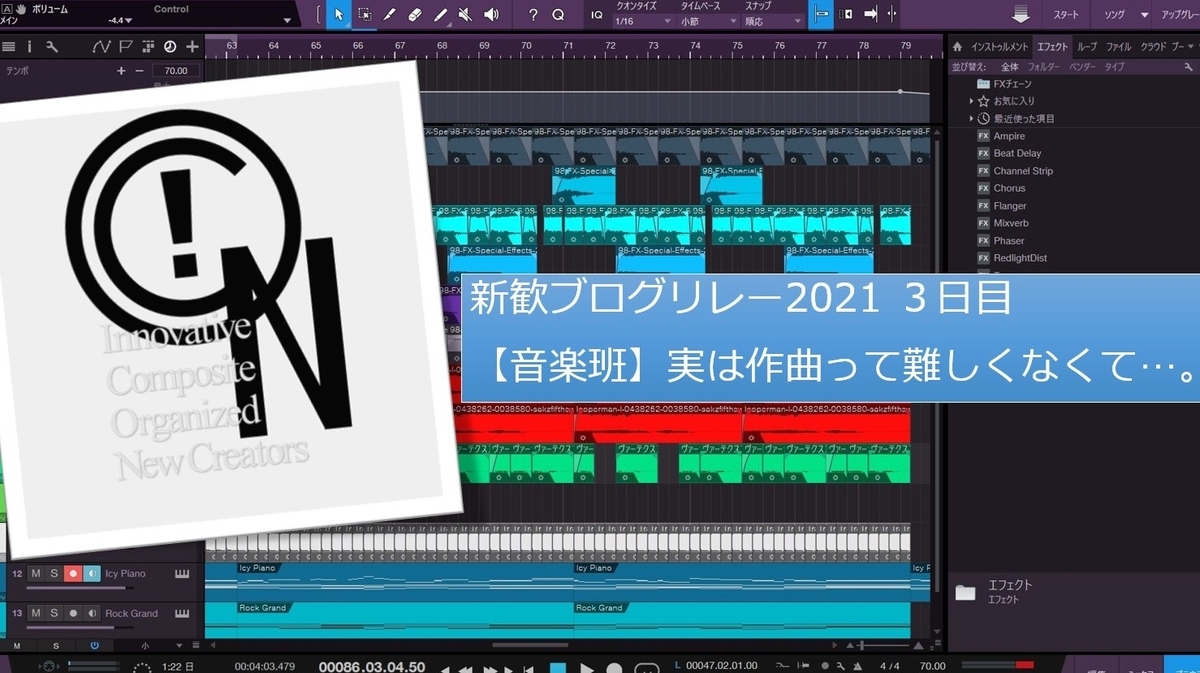
Task: Select the Arrow tool
Action: 338,15
